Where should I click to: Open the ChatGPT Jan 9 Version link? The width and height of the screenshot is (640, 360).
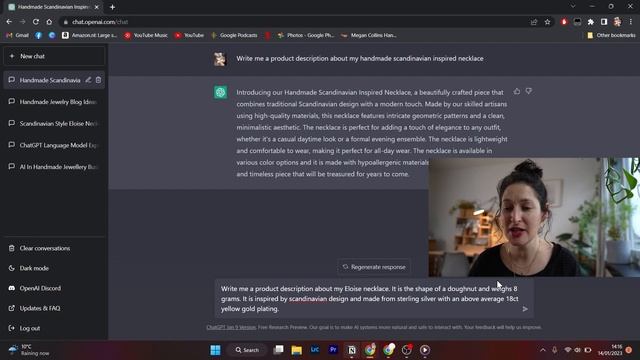231,327
